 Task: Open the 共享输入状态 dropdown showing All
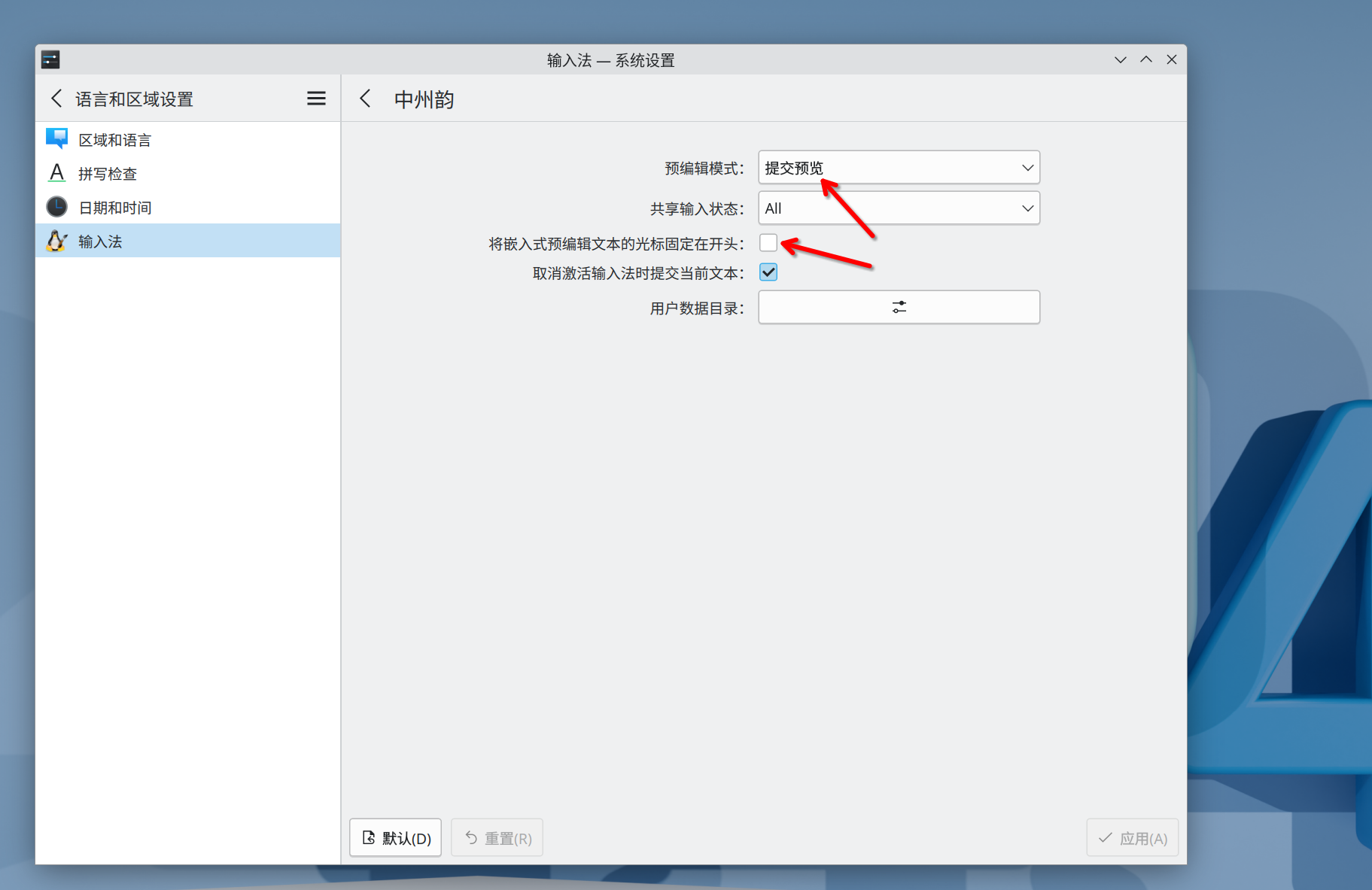click(899, 208)
